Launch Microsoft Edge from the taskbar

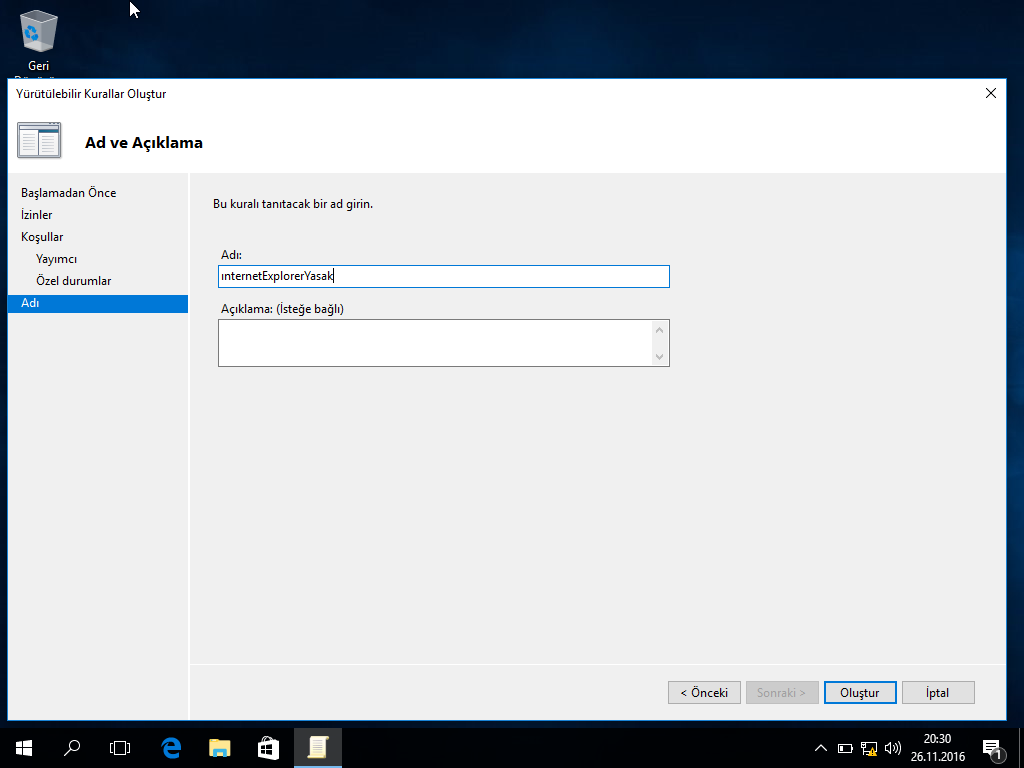click(171, 747)
